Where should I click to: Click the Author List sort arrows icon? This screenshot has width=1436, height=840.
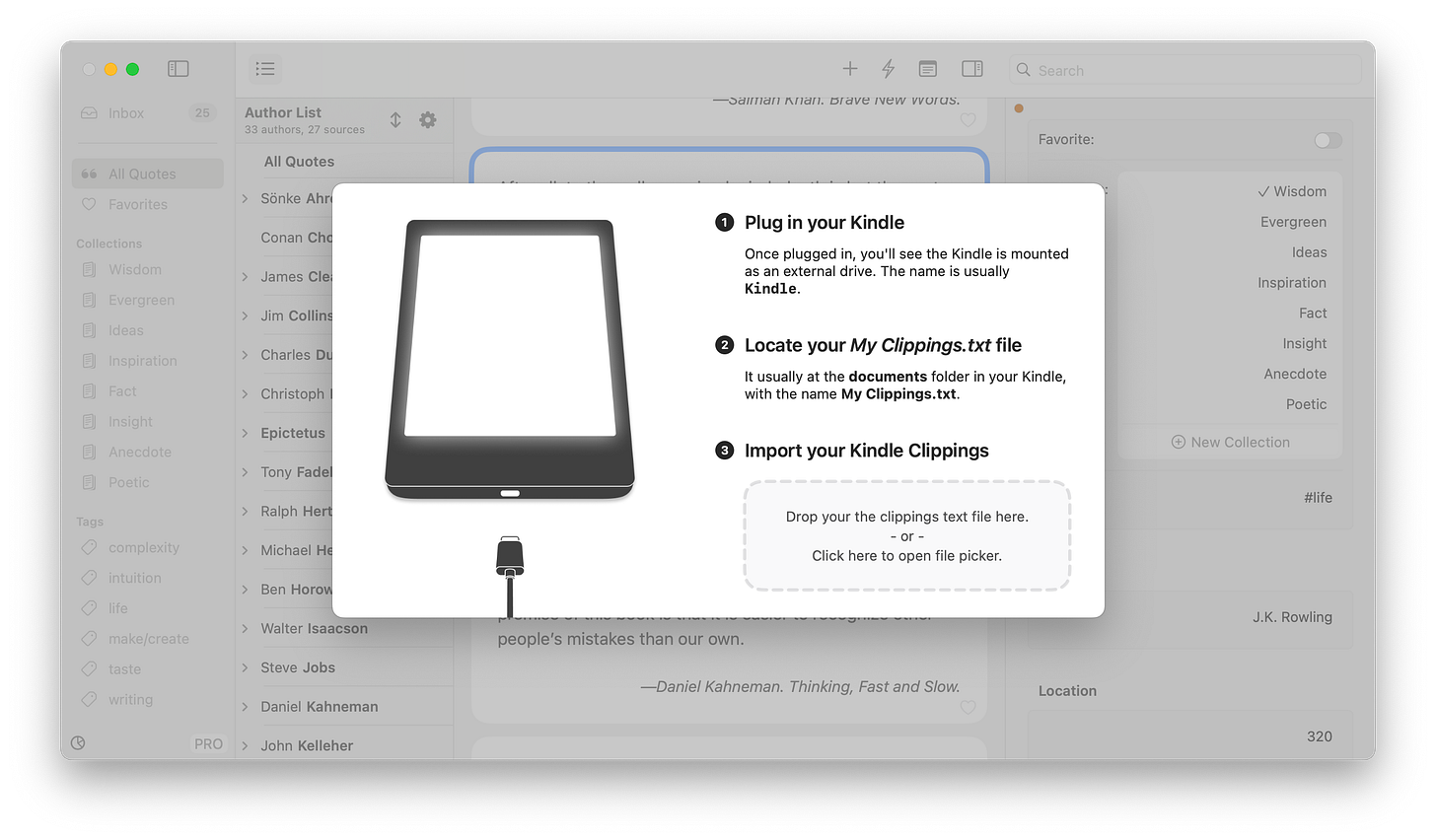(x=395, y=119)
